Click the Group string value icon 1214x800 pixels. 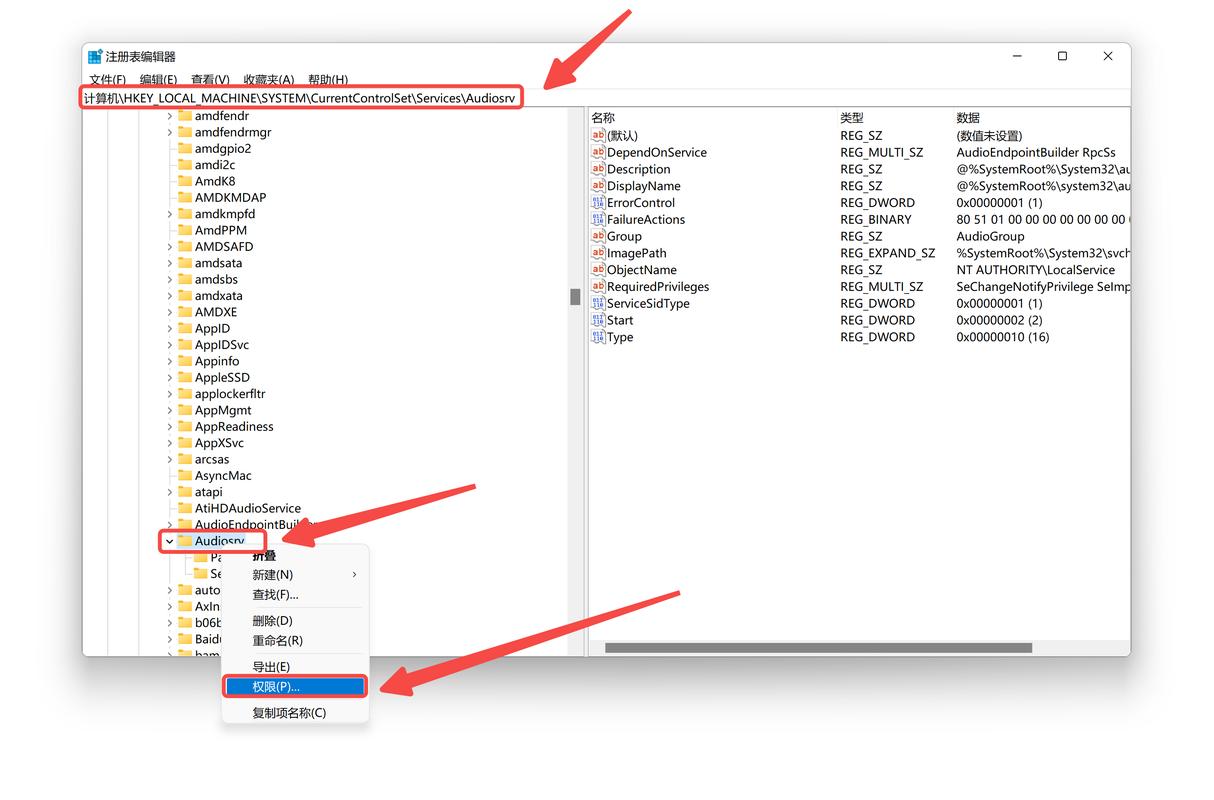pos(598,236)
